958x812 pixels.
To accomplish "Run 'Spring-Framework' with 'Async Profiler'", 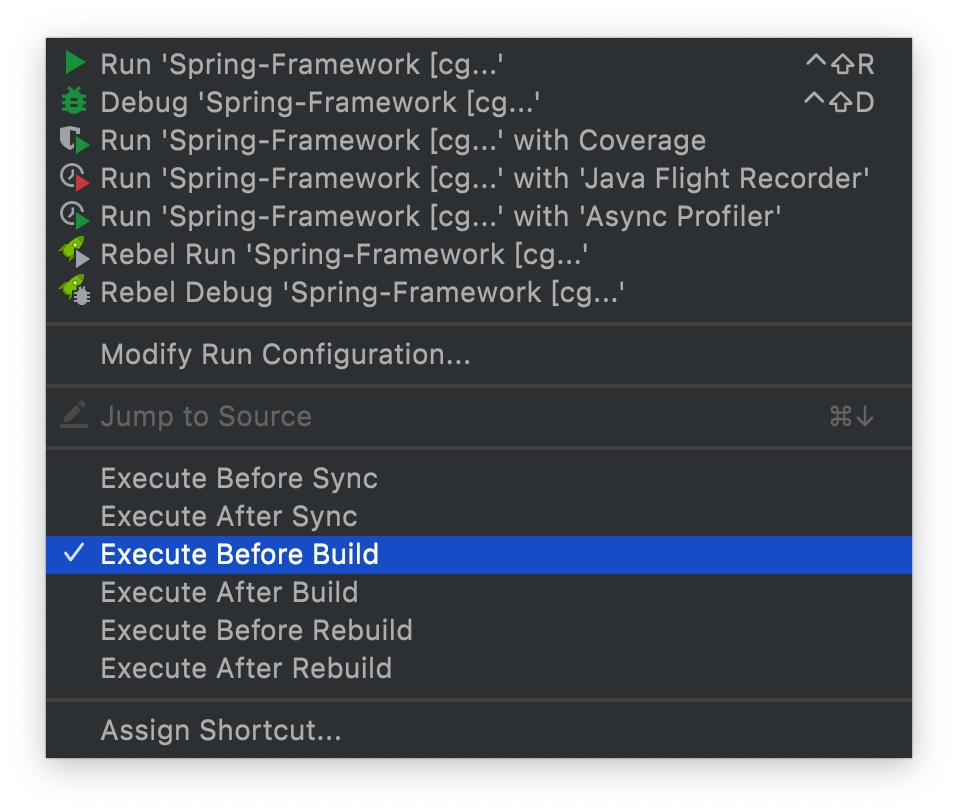I will coord(440,217).
